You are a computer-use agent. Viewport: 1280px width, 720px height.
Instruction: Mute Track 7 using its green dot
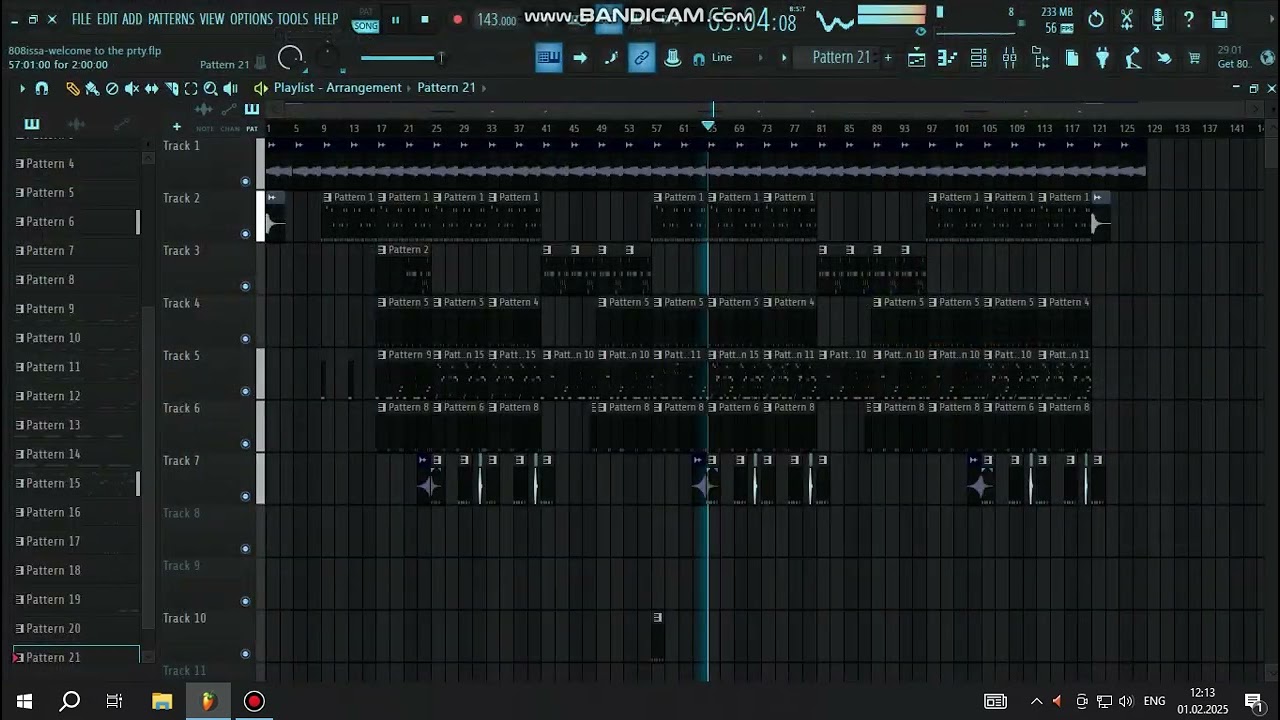[x=245, y=496]
